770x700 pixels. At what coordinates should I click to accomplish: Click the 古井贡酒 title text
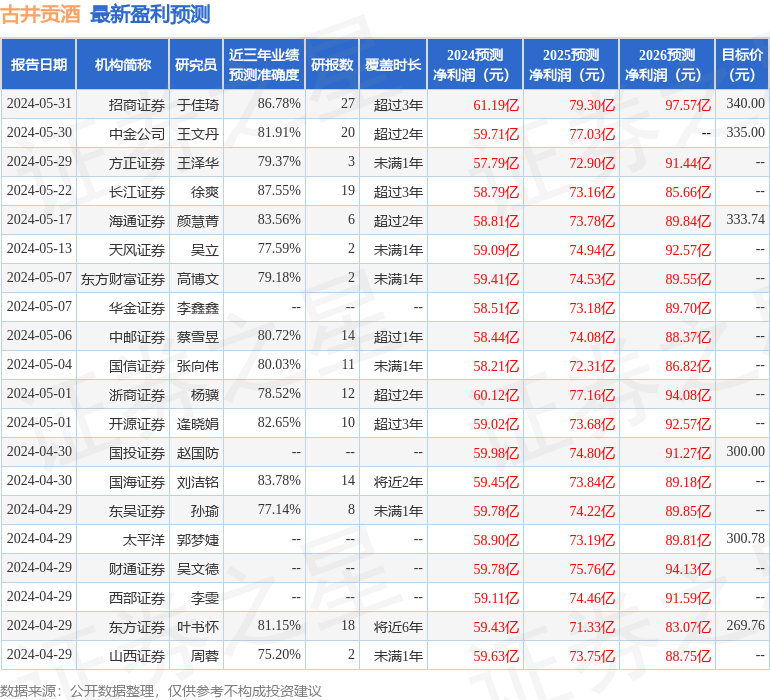[40, 14]
